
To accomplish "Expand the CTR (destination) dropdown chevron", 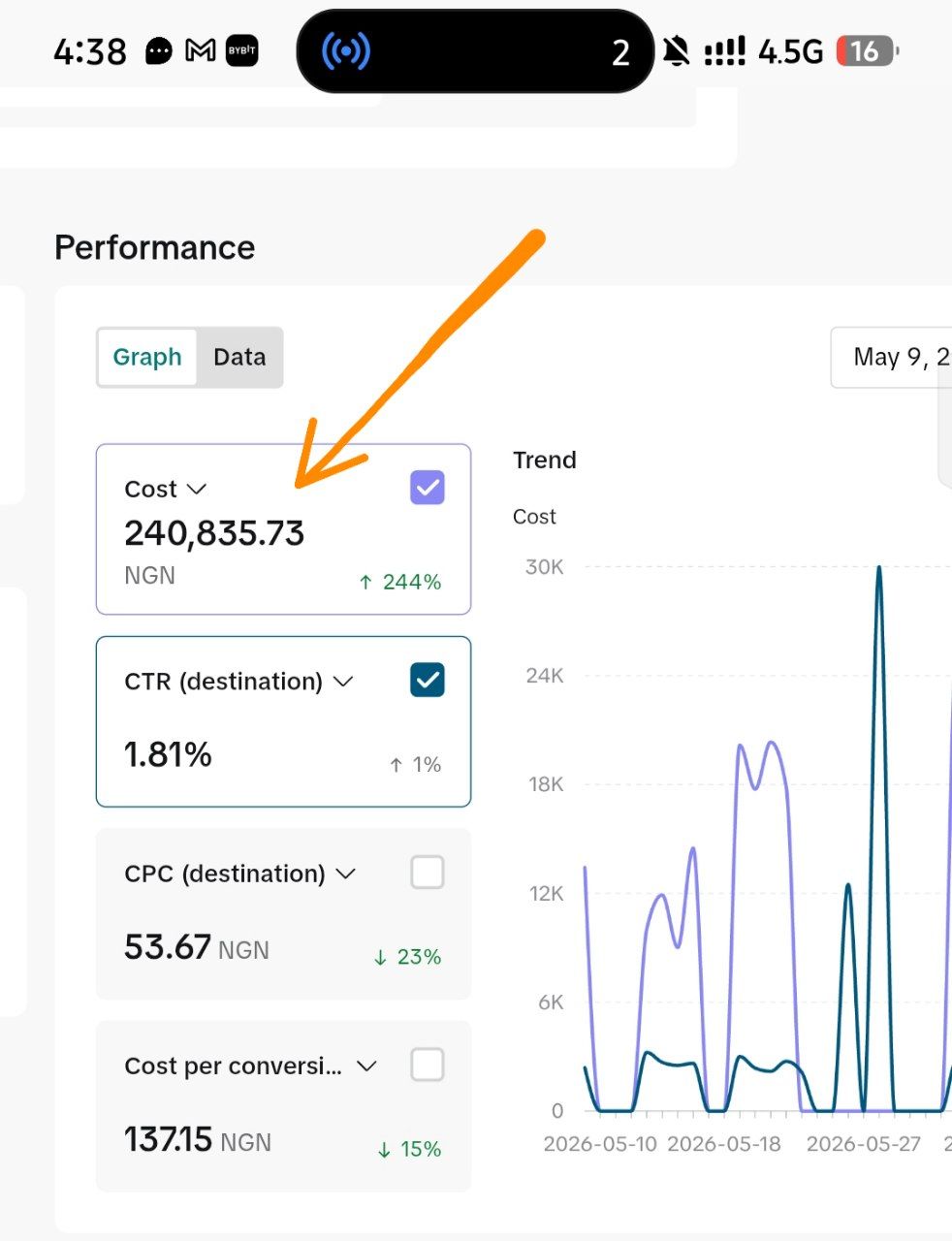I will (x=343, y=682).
